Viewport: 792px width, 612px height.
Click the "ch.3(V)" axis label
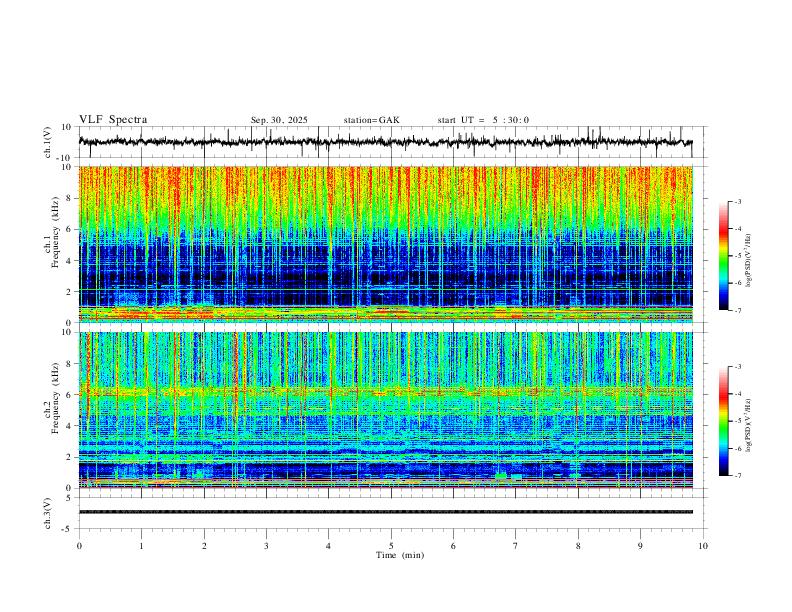(x=48, y=514)
